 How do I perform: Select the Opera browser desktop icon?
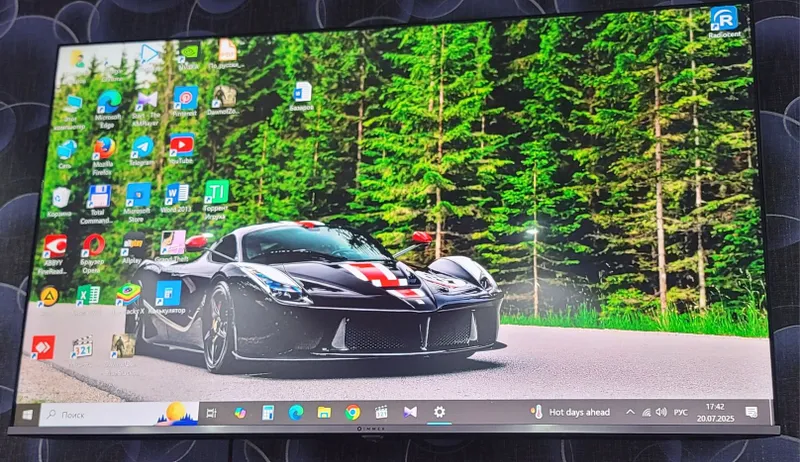[93, 245]
